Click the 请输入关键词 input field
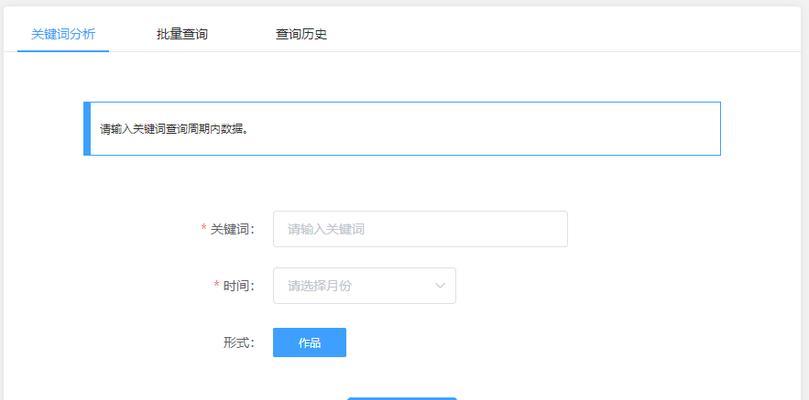Screen dimensions: 809x400 pos(420,229)
